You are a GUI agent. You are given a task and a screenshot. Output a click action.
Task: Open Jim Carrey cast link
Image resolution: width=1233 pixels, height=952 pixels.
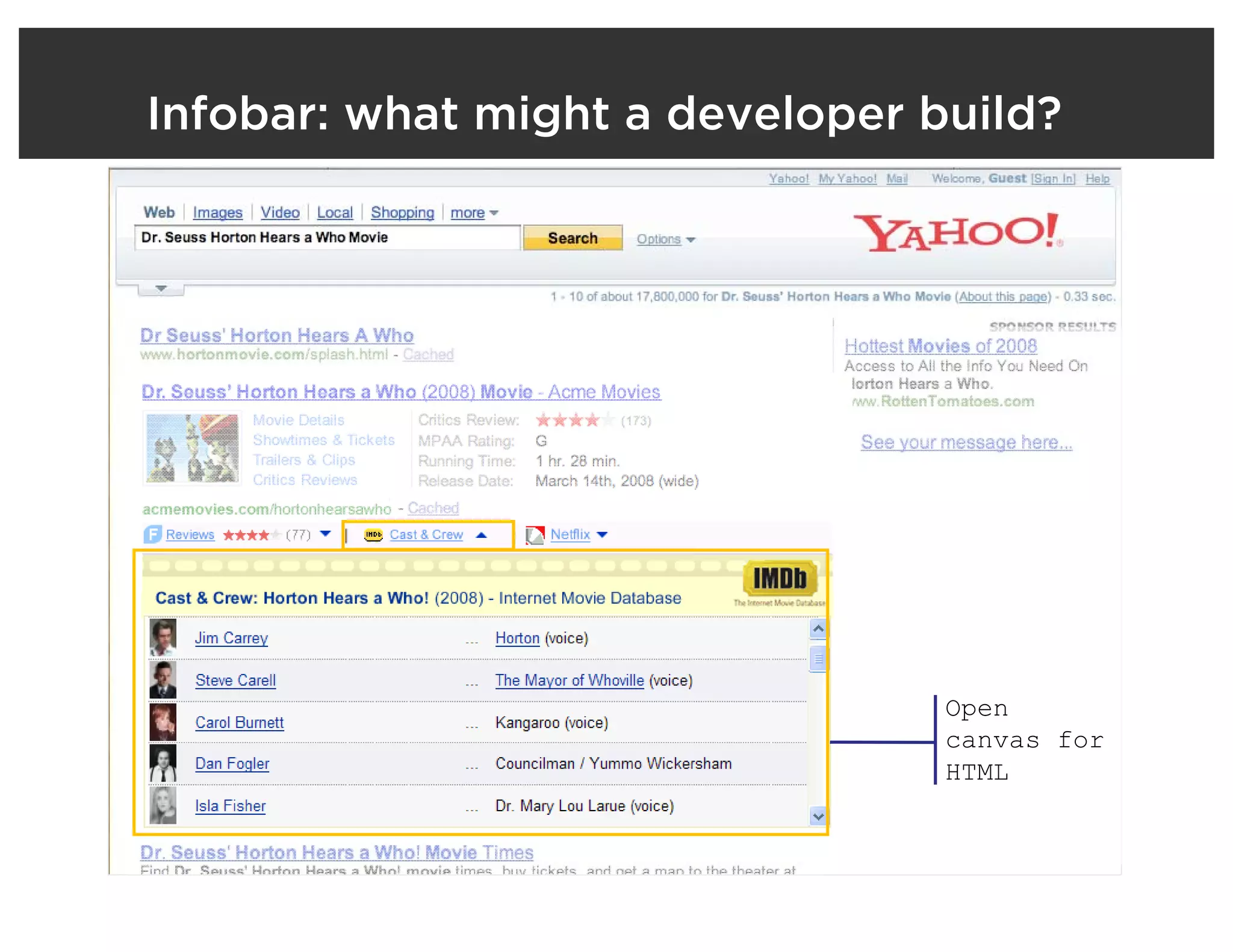pyautogui.click(x=231, y=638)
